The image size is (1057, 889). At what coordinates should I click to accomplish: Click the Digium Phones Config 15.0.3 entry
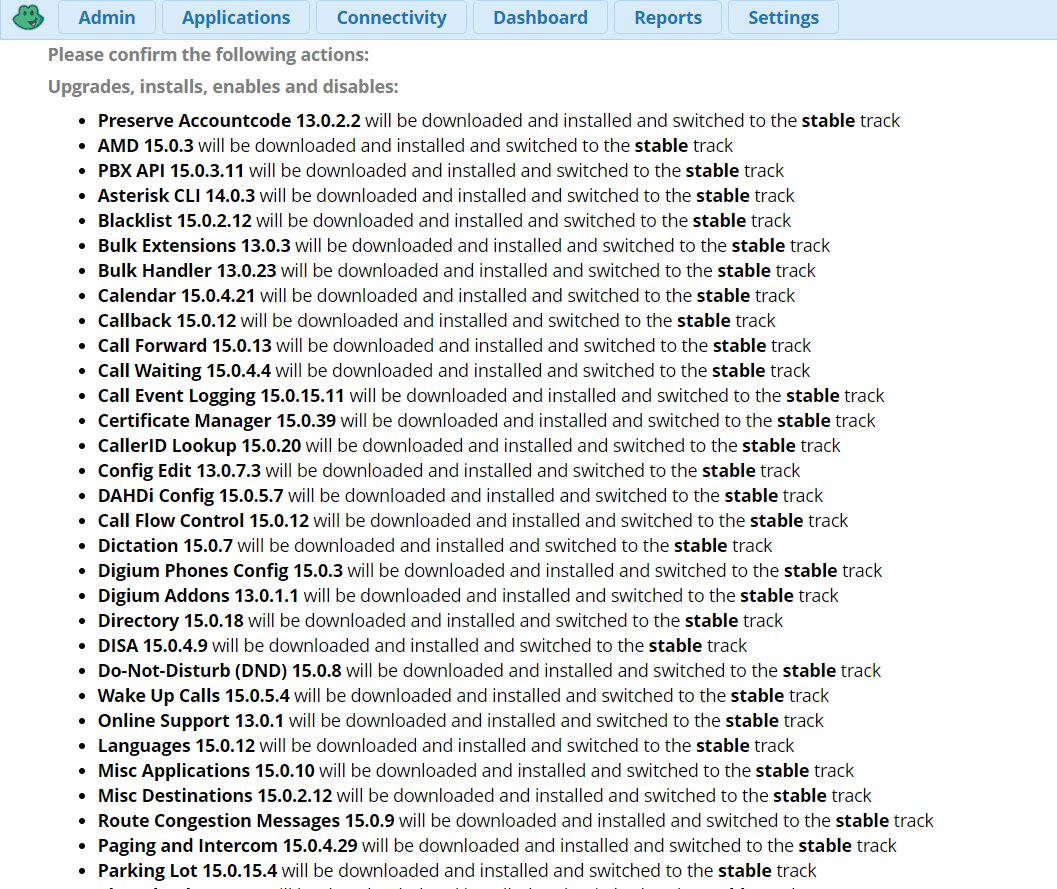[x=220, y=571]
